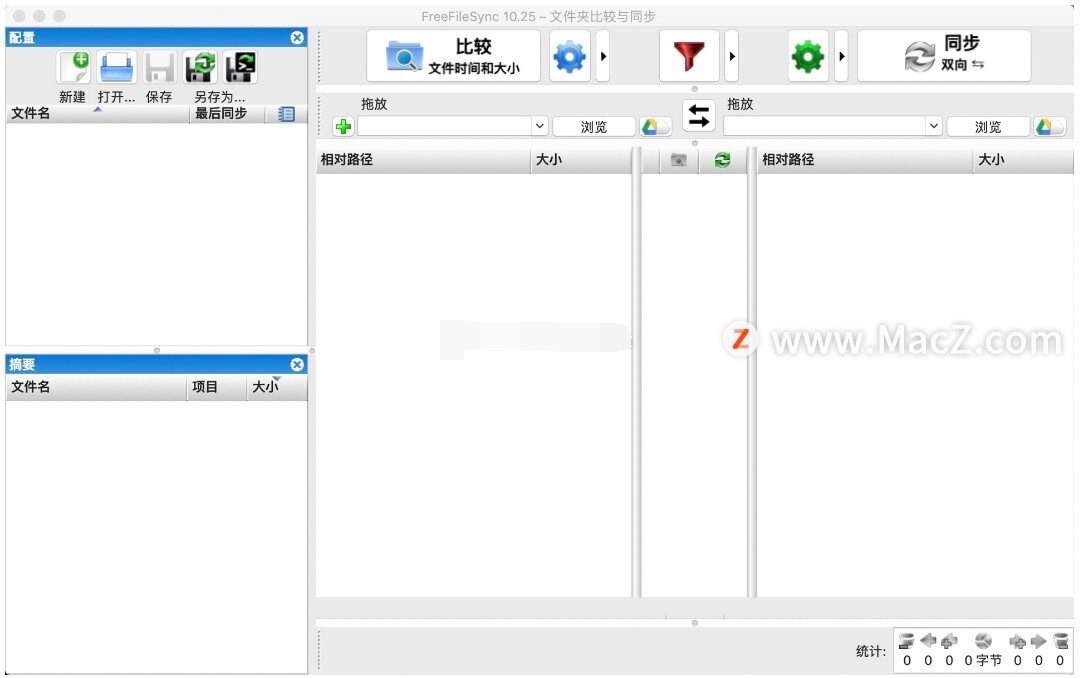Sort left grid by 大小 column

coord(580,160)
